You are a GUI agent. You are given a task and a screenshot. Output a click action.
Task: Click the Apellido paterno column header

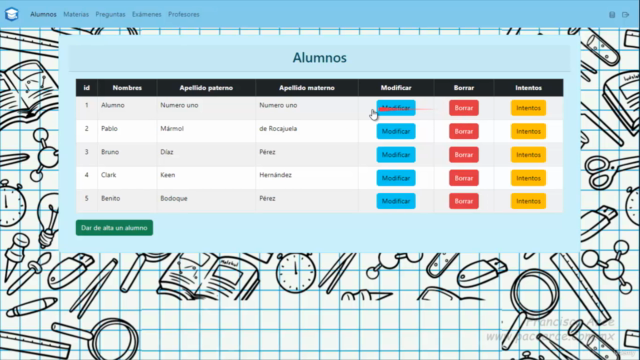click(x=206, y=88)
